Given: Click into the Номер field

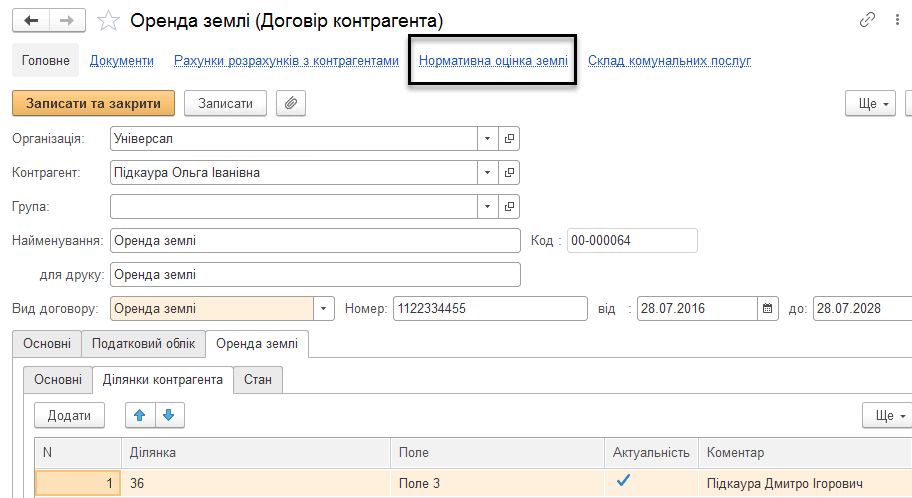Looking at the screenshot, I should tap(490, 308).
